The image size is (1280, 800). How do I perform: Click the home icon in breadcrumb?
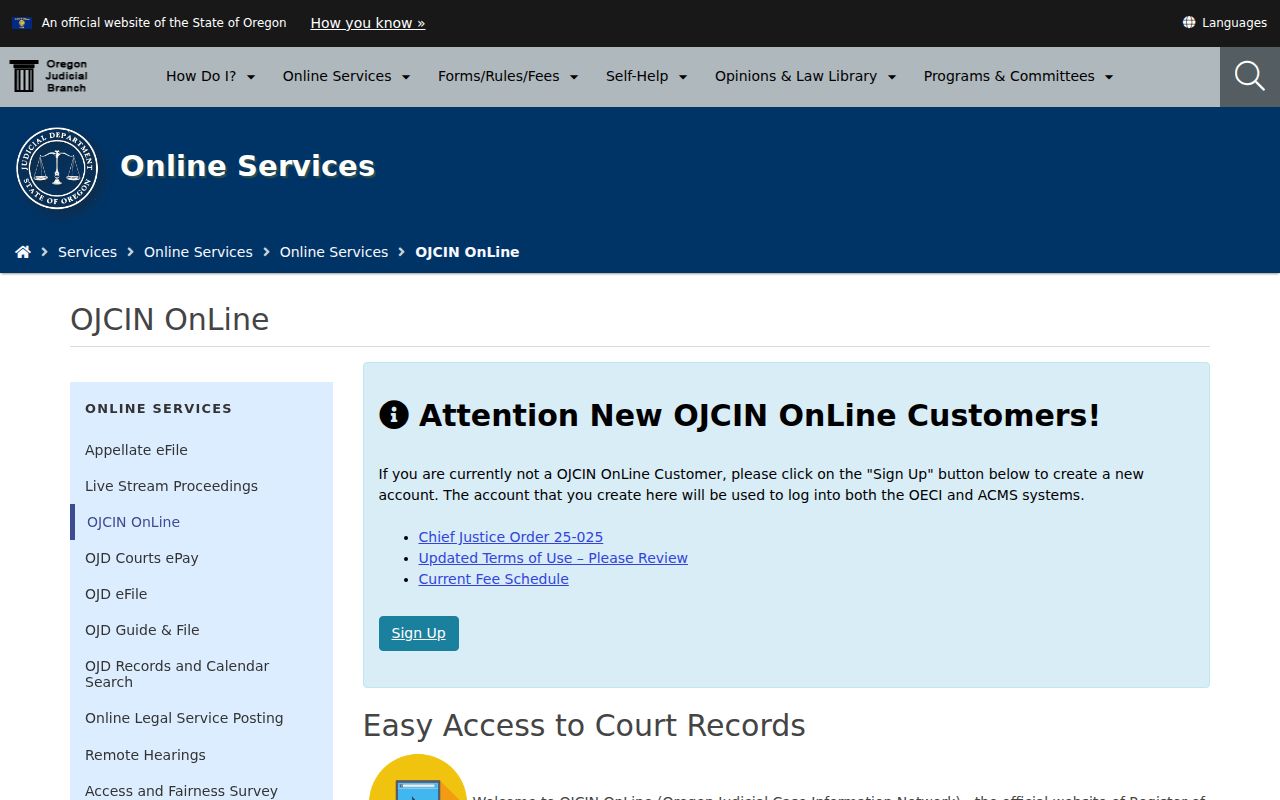[23, 252]
